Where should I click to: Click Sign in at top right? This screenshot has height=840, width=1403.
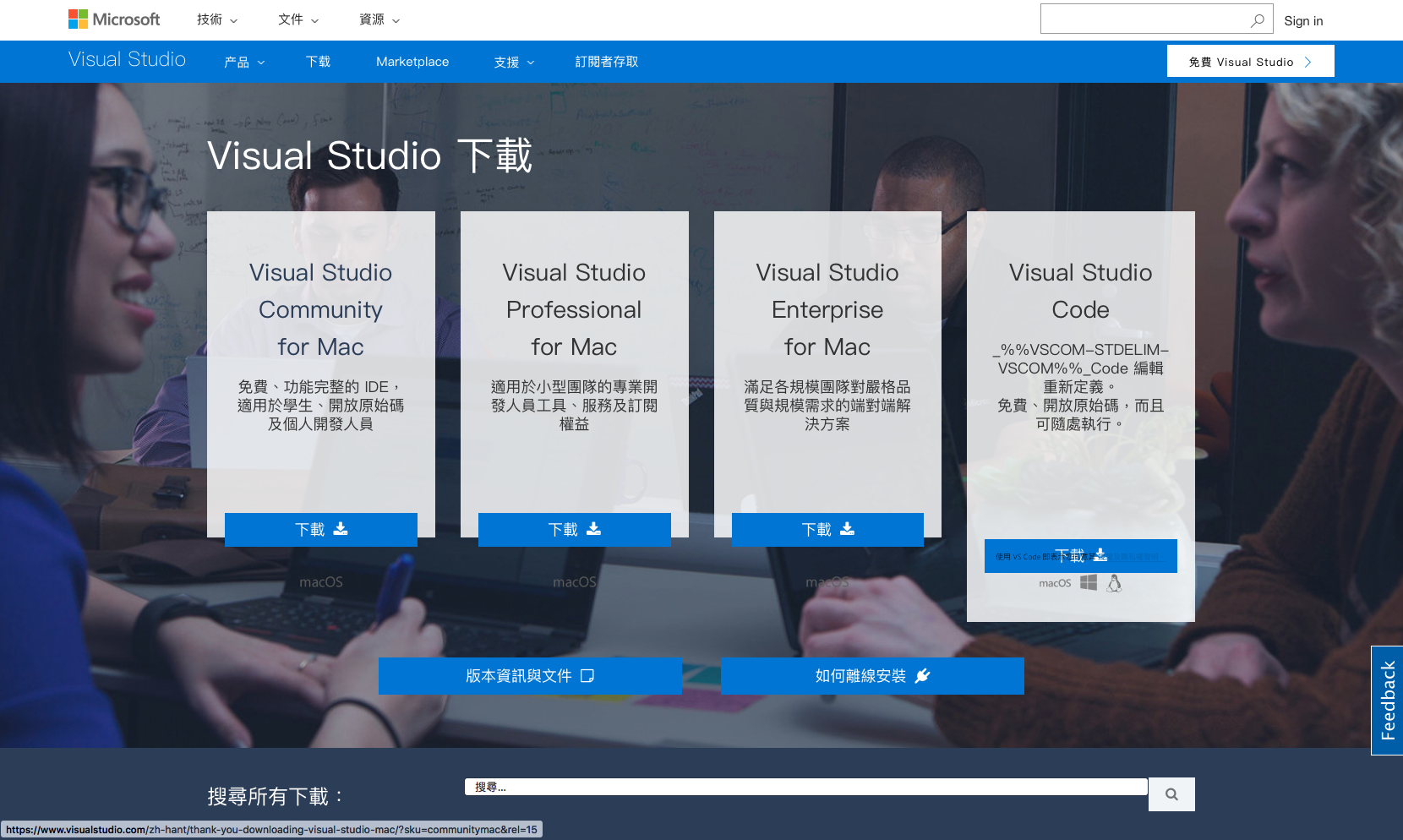pyautogui.click(x=1303, y=21)
